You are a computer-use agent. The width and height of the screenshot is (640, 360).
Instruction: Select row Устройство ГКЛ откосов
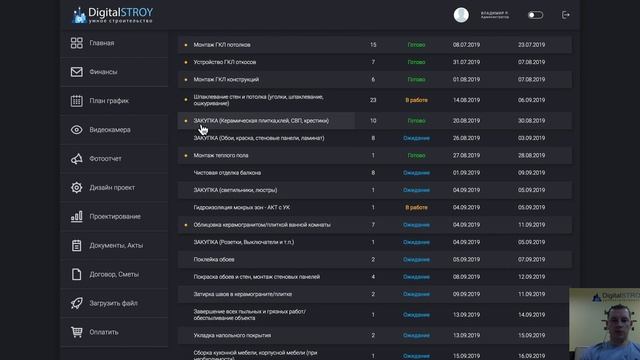point(375,62)
